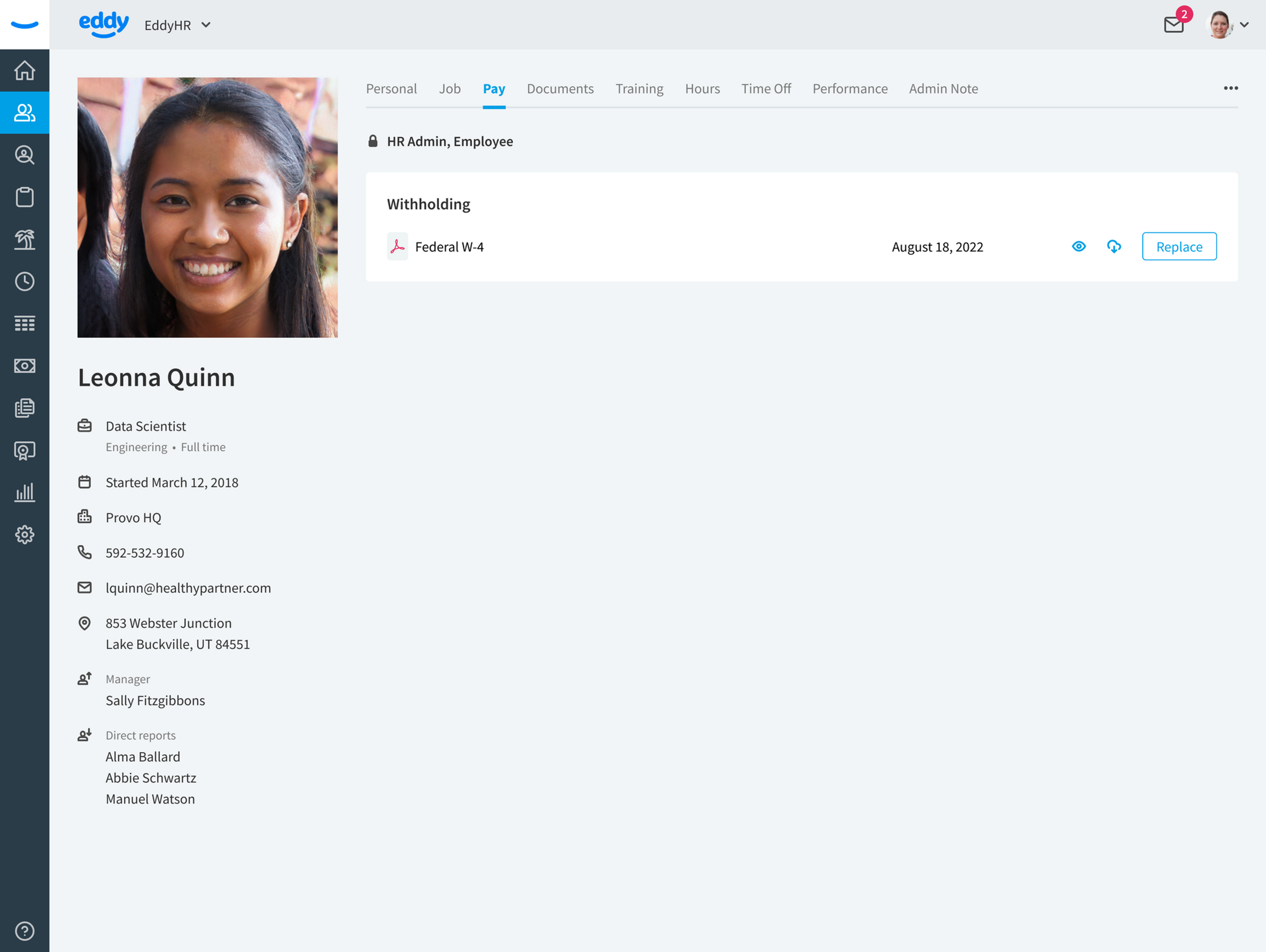Open the three-dot more options menu
This screenshot has height=952, width=1266.
(x=1230, y=88)
